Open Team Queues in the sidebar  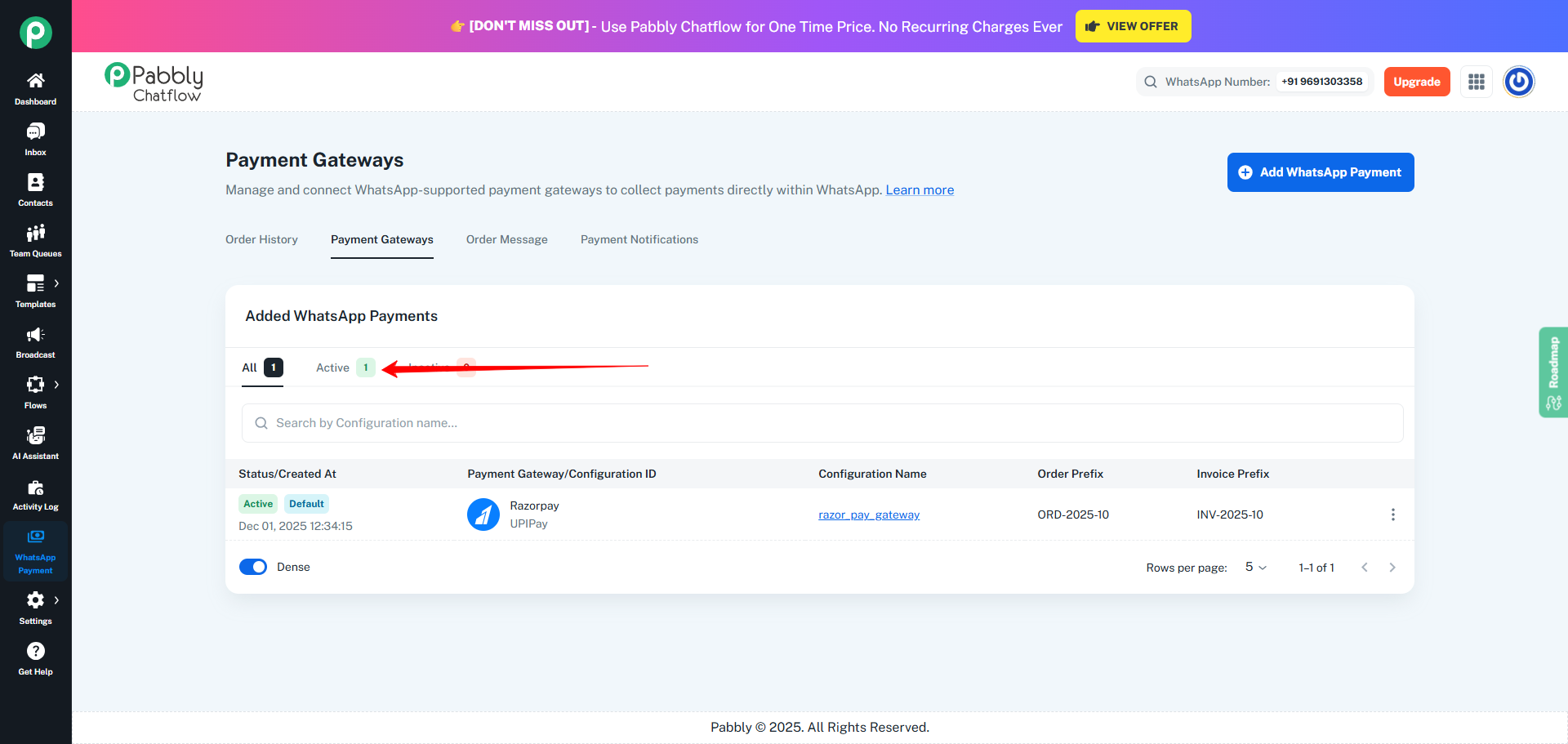click(35, 241)
